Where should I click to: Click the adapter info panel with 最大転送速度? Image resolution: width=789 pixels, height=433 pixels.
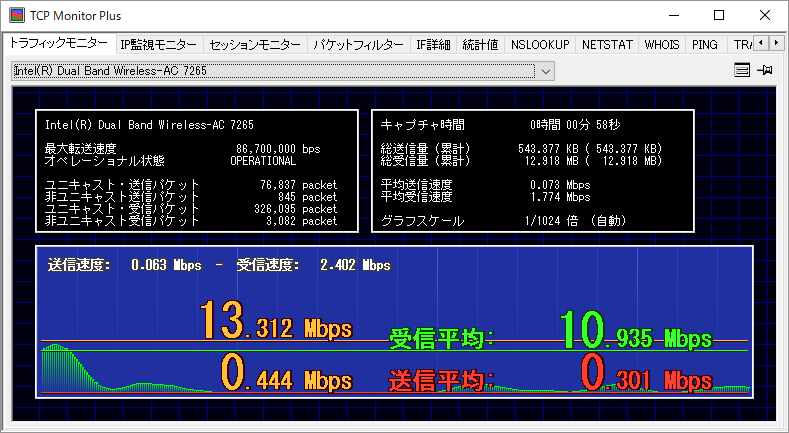[x=196, y=170]
